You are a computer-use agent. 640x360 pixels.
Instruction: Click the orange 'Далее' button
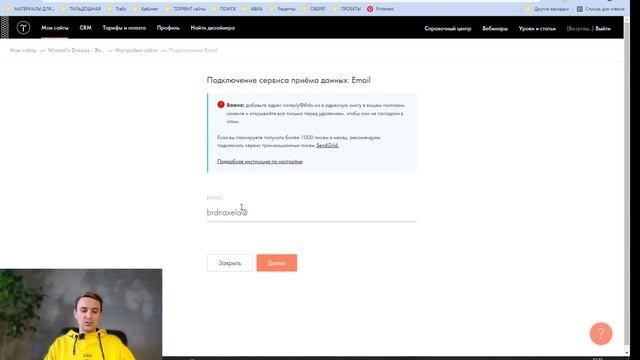pyautogui.click(x=277, y=263)
